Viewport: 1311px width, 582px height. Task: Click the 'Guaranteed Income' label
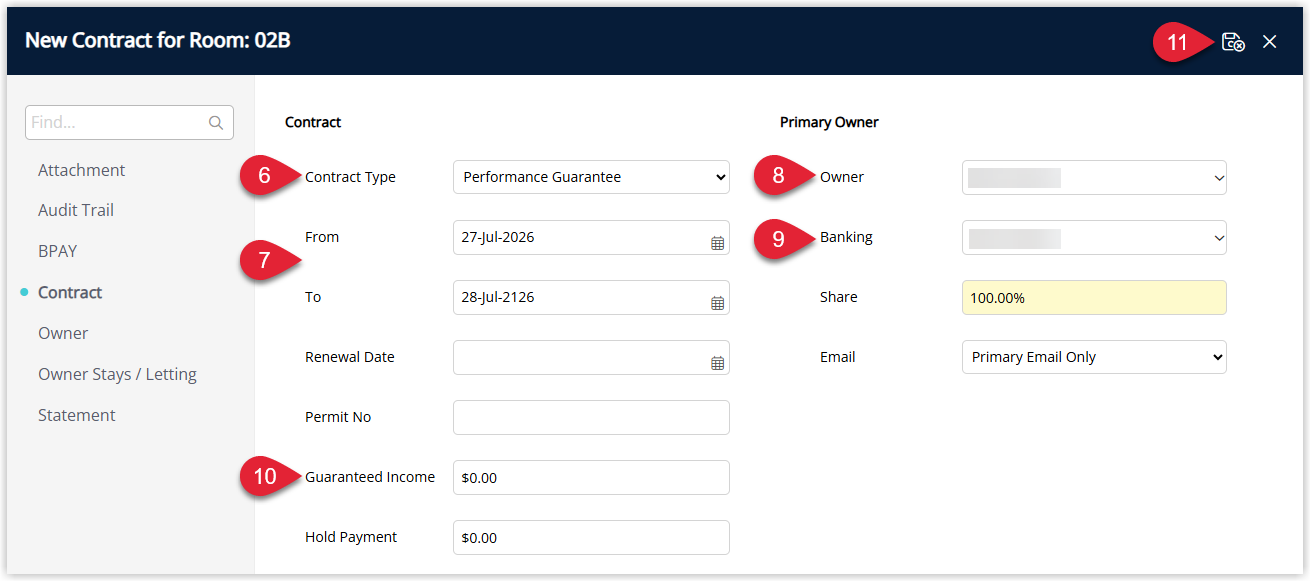(x=370, y=477)
